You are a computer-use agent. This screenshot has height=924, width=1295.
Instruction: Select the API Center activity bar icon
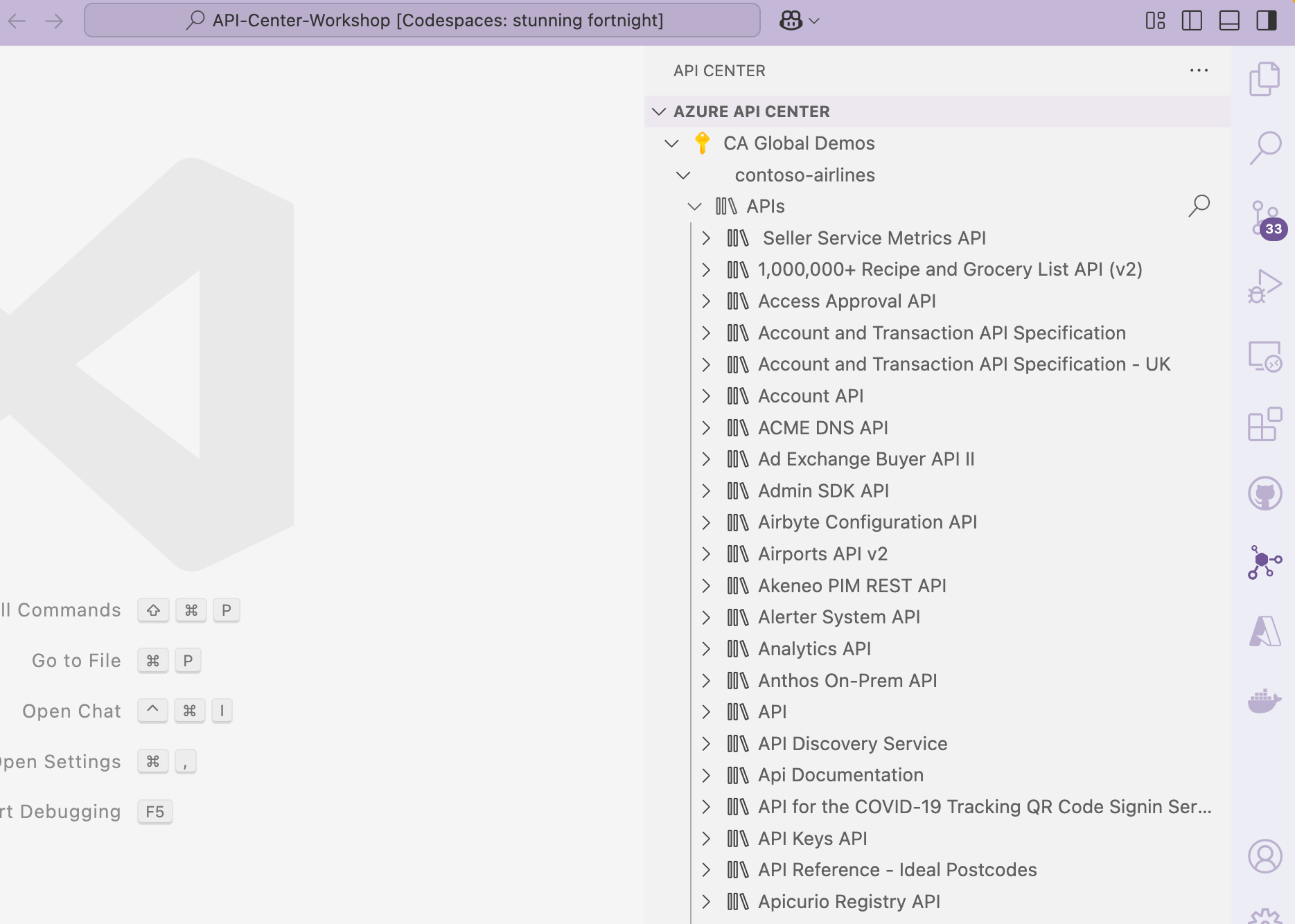tap(1265, 562)
